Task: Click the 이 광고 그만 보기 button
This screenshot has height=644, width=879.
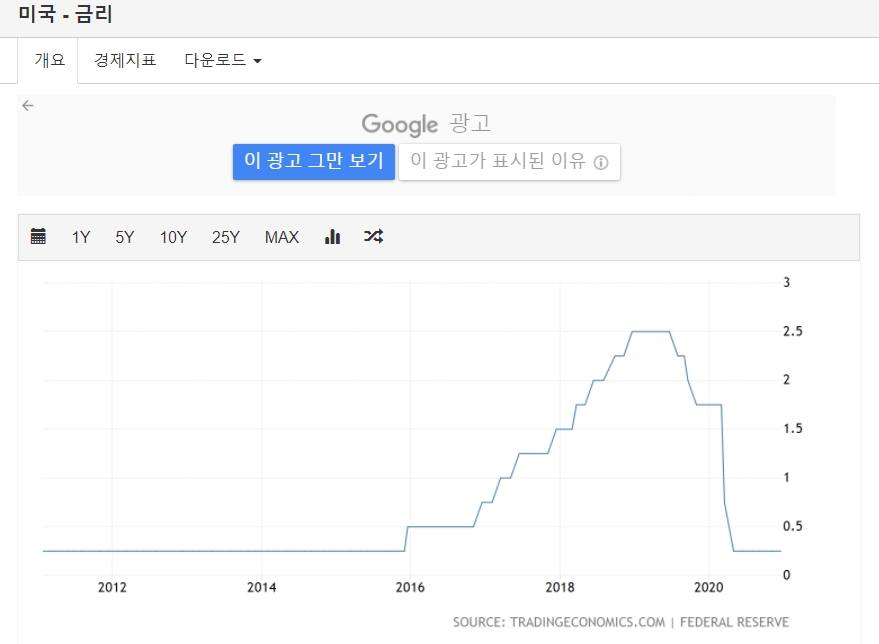Action: coord(314,161)
